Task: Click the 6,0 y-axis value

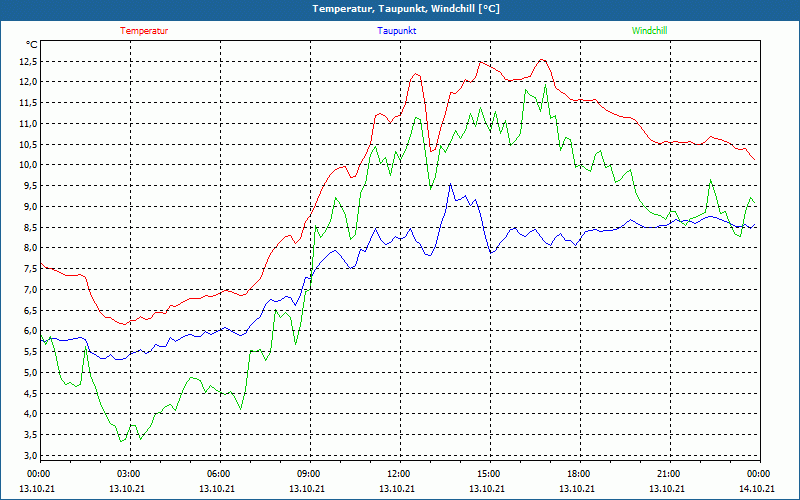Action: click(31, 331)
